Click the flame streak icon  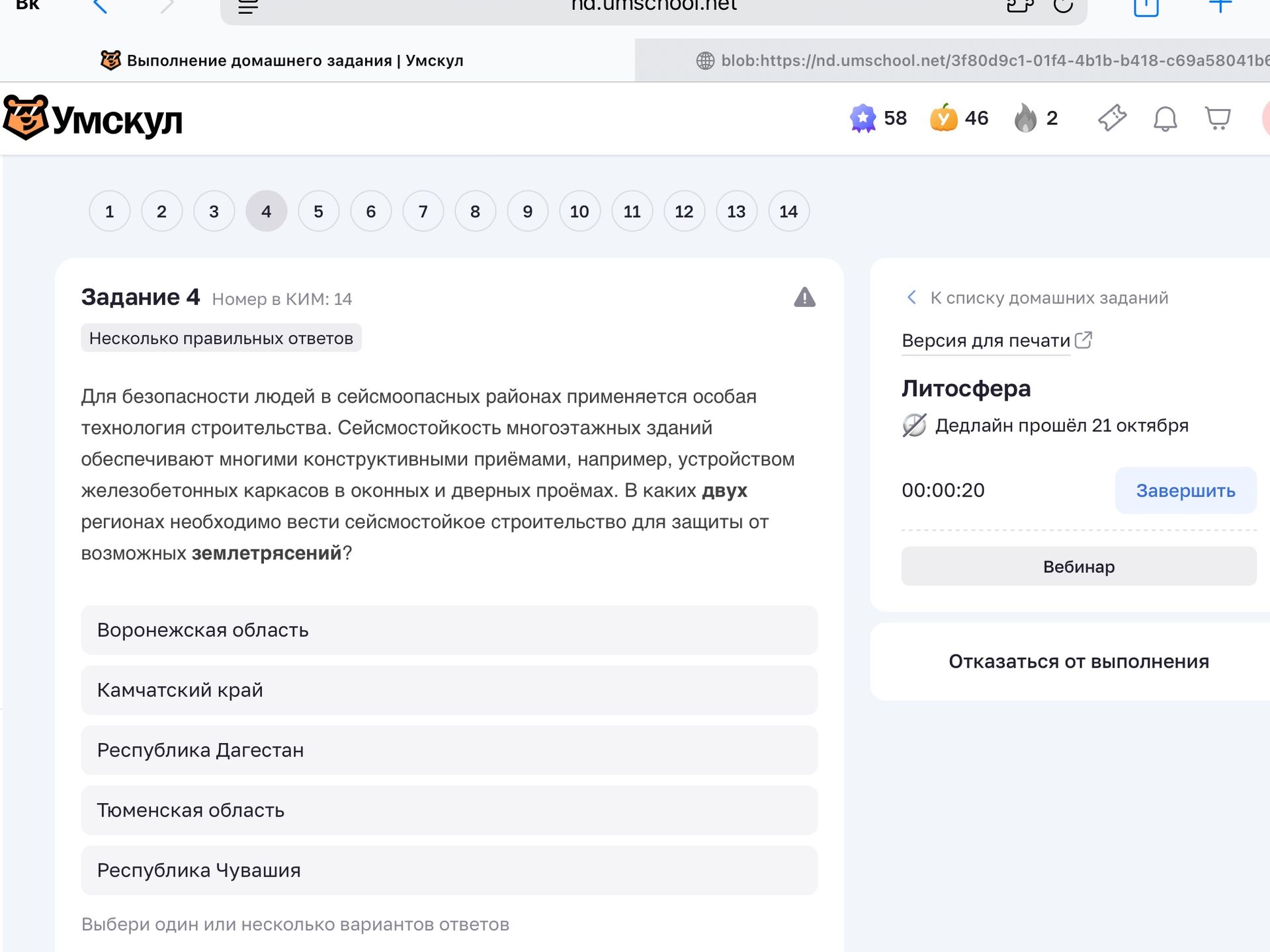[1025, 118]
